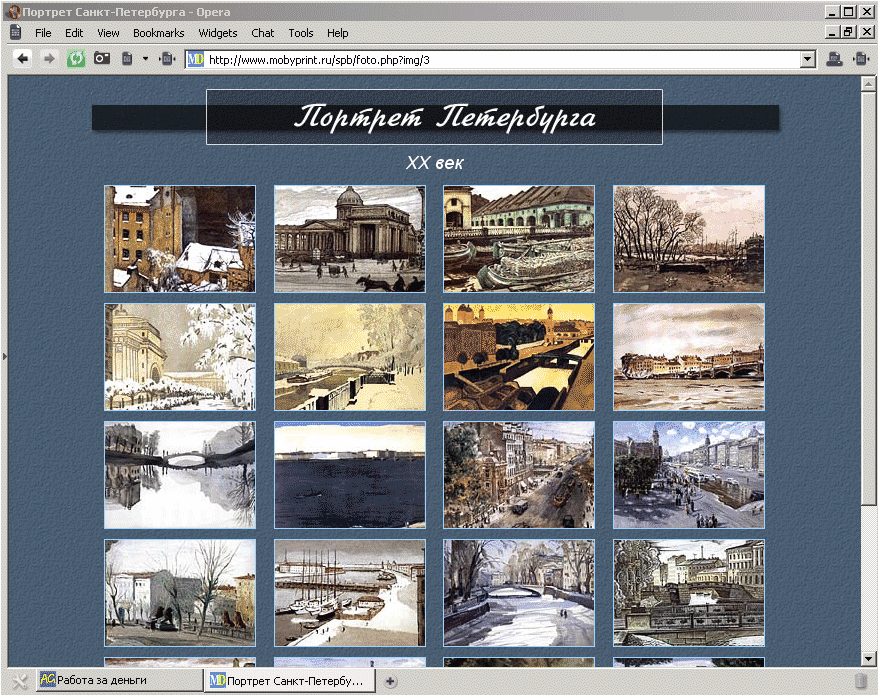
Task: Click the address field showing mobyprint.ru URL
Action: (502, 60)
